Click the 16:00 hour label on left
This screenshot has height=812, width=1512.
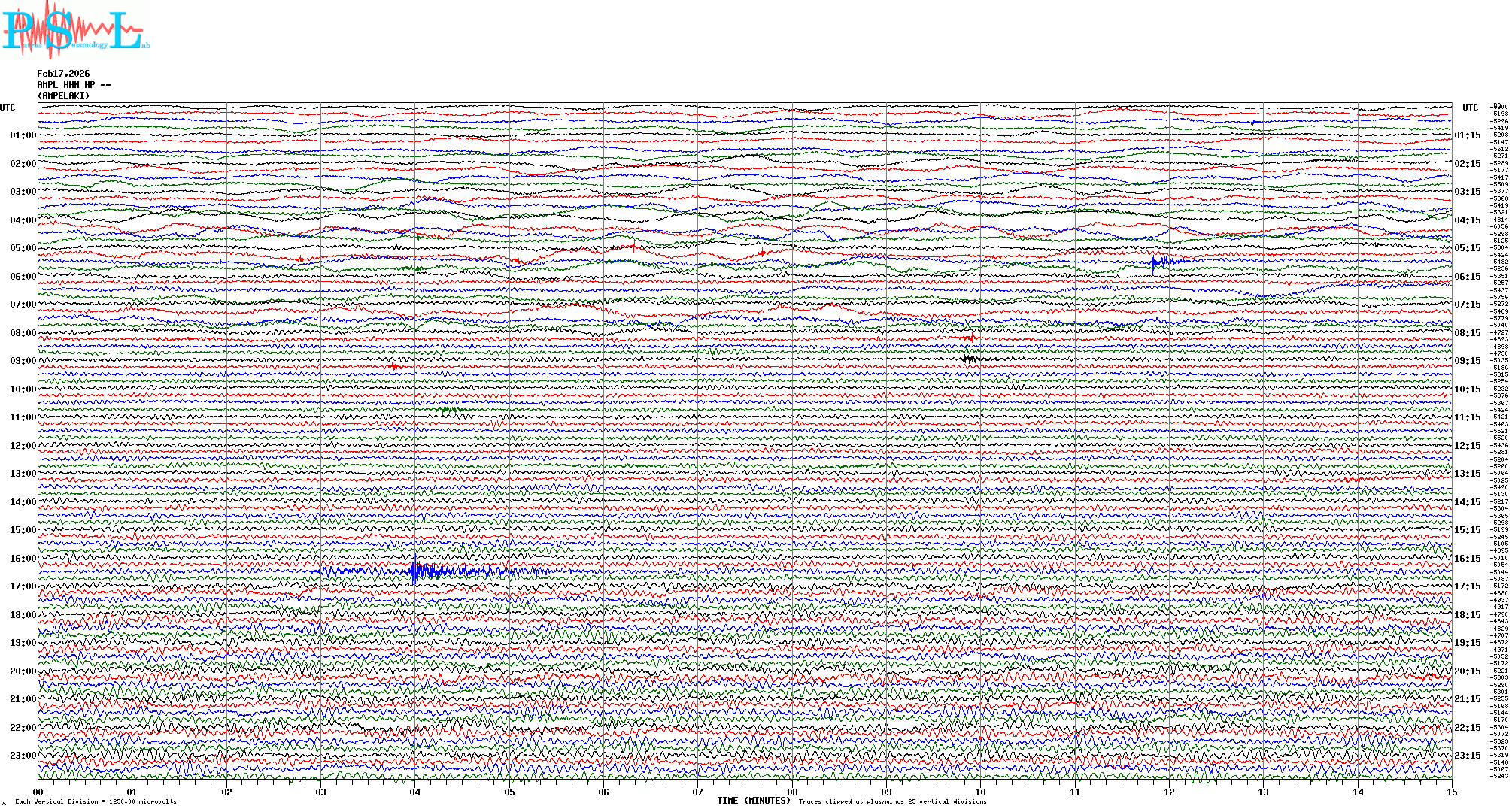pos(23,559)
